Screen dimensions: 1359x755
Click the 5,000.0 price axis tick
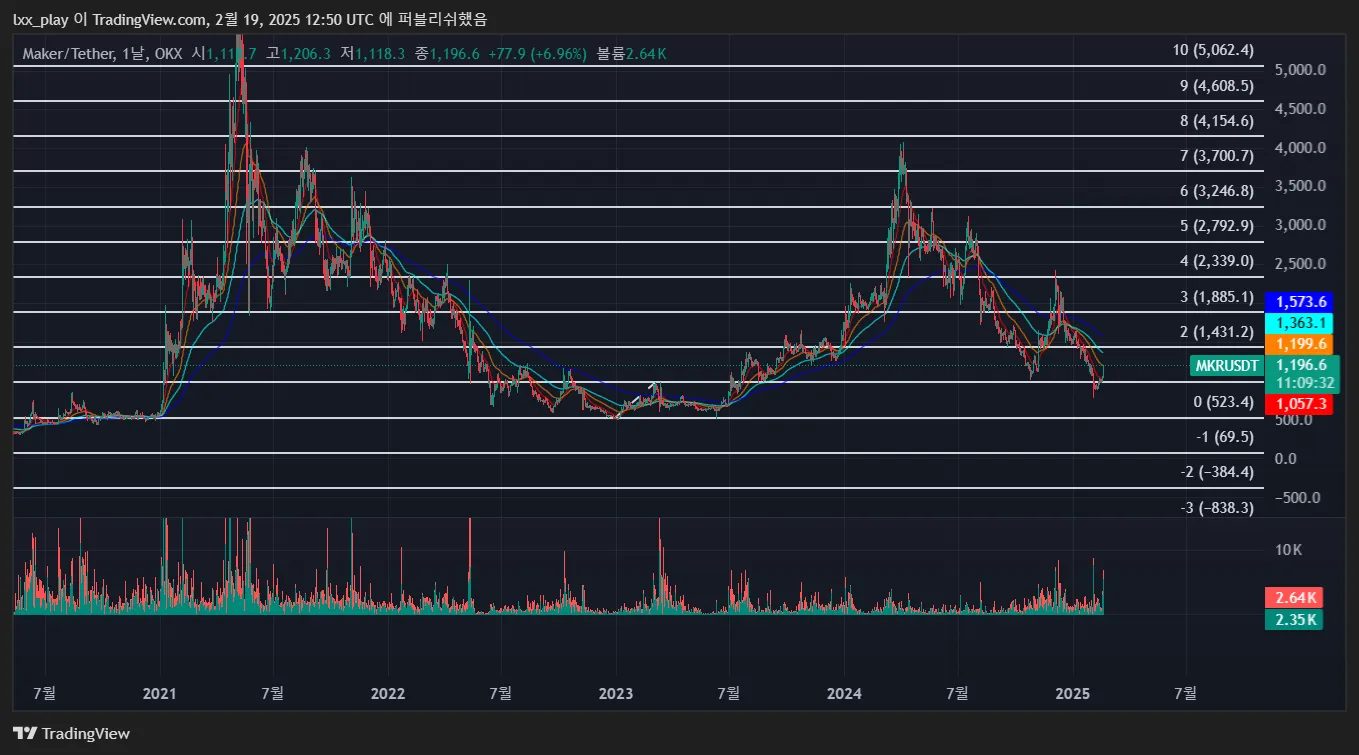(x=1301, y=70)
